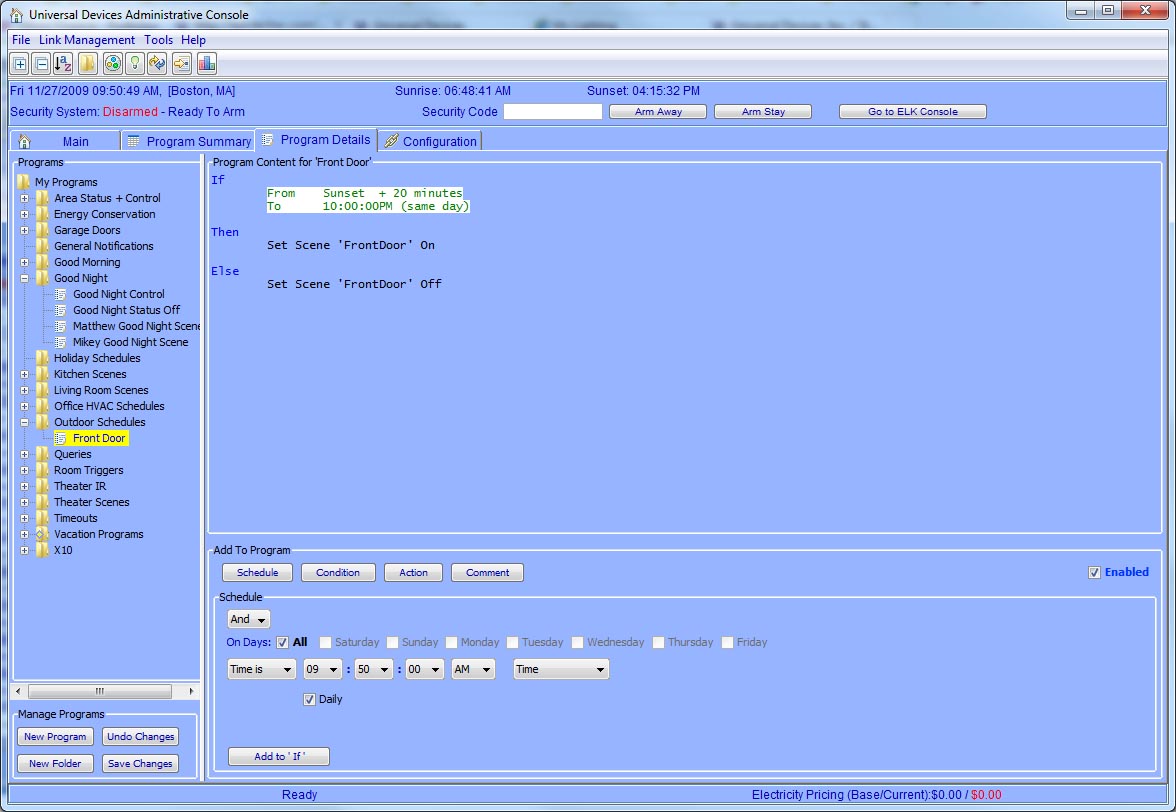Click the Matthew Good Night Scene program icon
This screenshot has width=1176, height=812.
(x=61, y=326)
